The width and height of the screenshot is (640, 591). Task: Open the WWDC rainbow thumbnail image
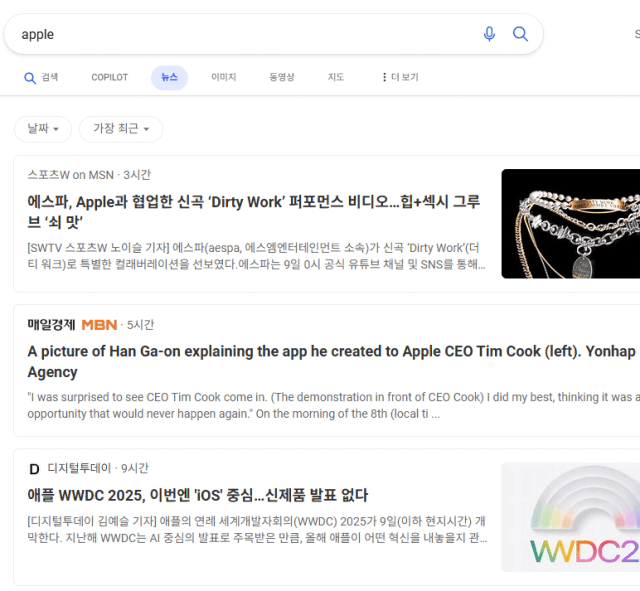coord(571,517)
